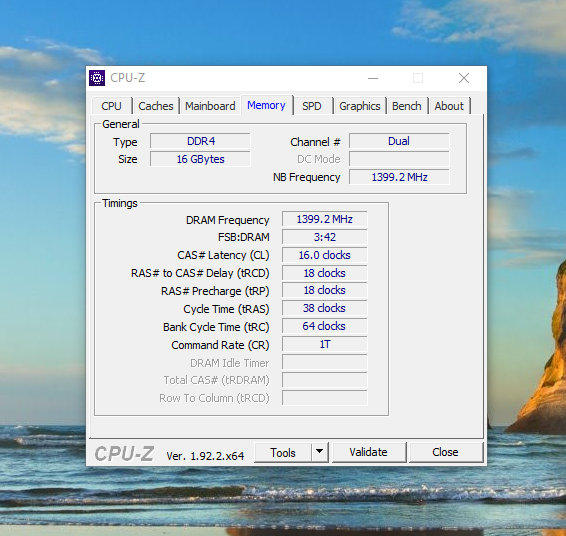Close CPU-Z with the X icon
This screenshot has height=536, width=566.
coord(464,78)
